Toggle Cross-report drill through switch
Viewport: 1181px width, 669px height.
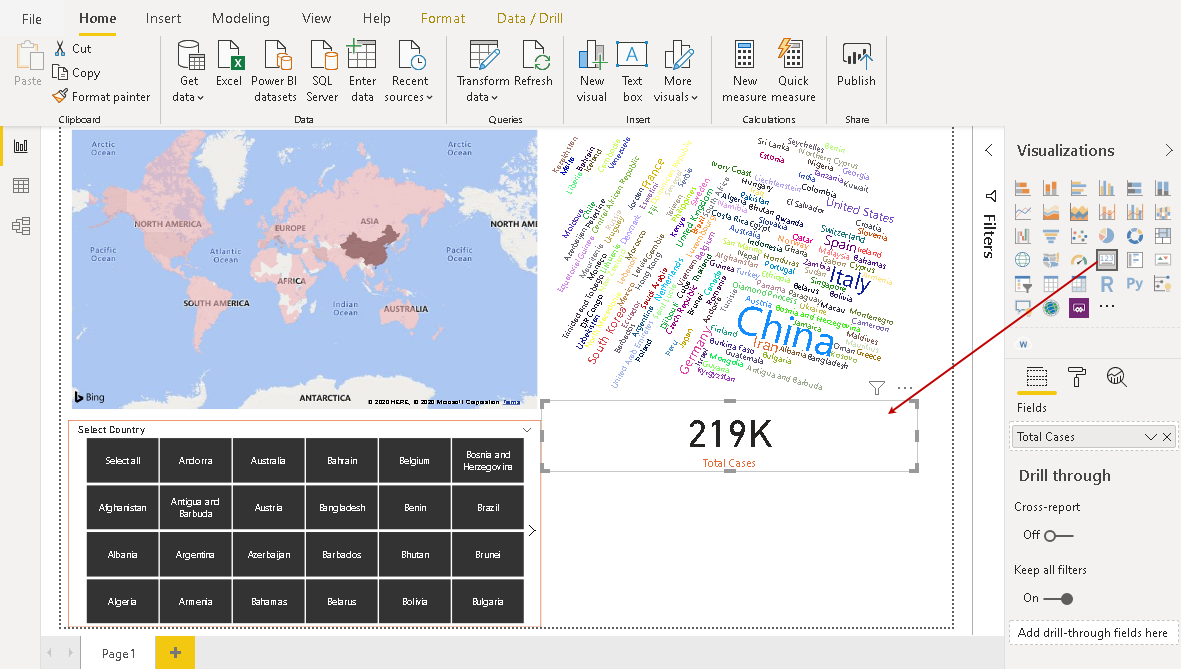pyautogui.click(x=1058, y=536)
